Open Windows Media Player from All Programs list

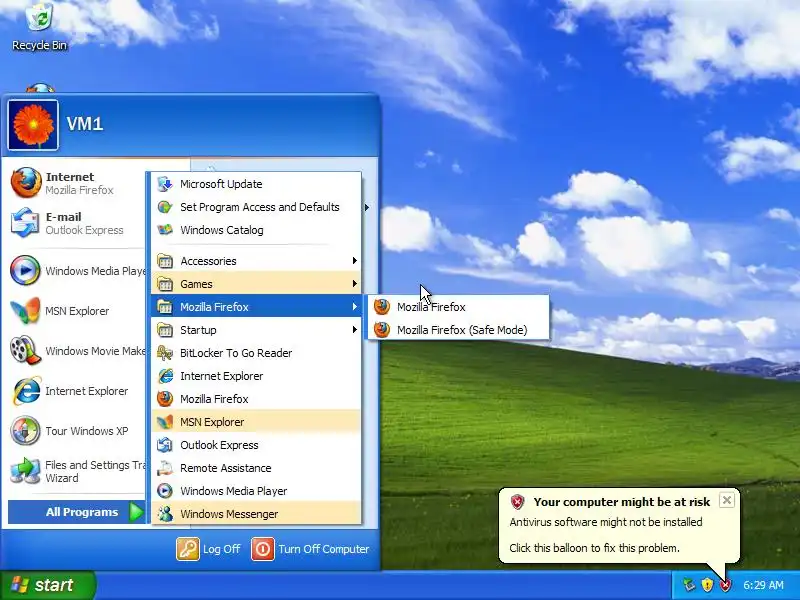pos(256,491)
